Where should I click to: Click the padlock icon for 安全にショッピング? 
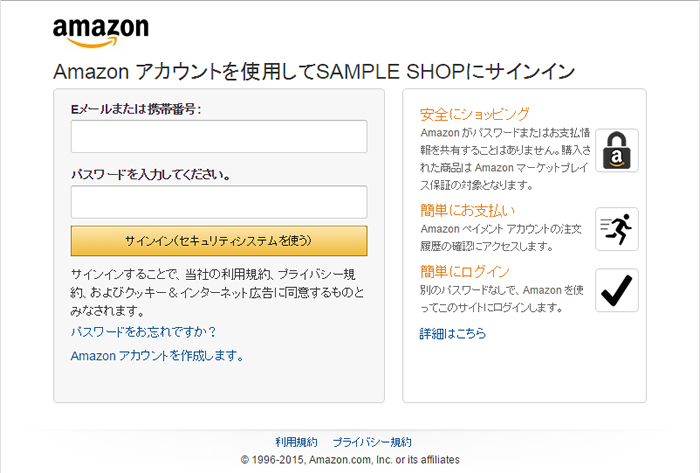pyautogui.click(x=617, y=151)
